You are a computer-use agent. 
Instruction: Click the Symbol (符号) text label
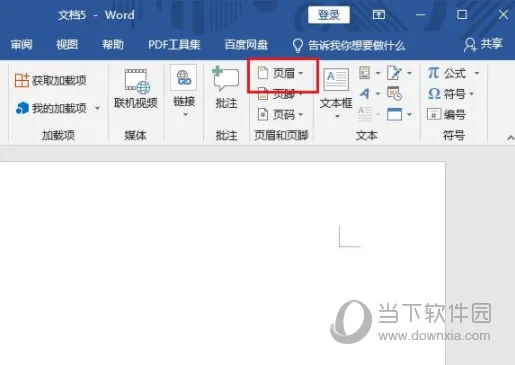455,94
